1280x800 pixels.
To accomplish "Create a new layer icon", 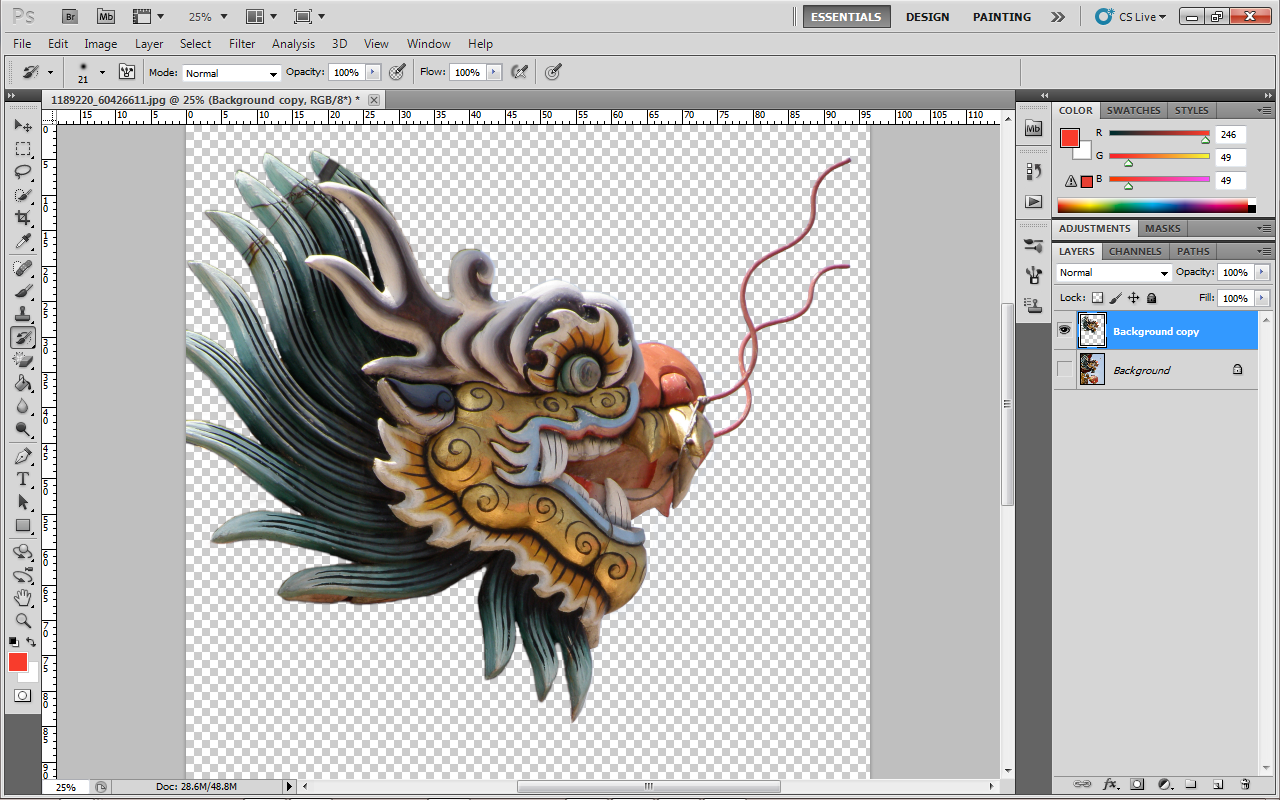I will (1218, 784).
